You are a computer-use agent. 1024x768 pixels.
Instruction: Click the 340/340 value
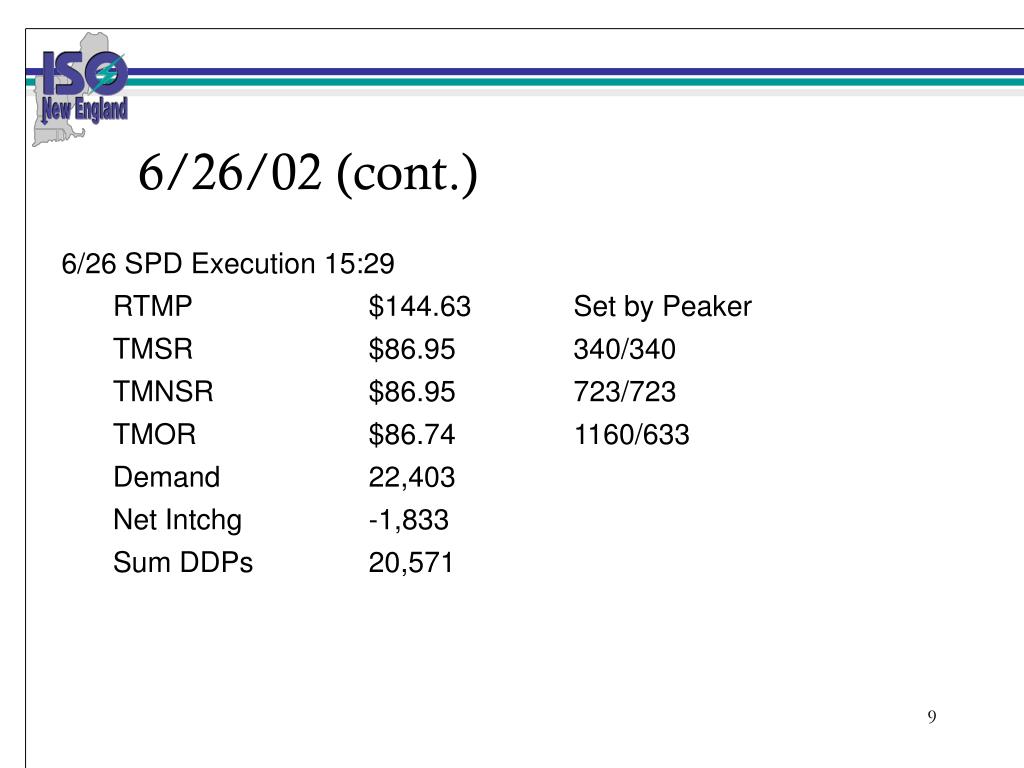[624, 349]
